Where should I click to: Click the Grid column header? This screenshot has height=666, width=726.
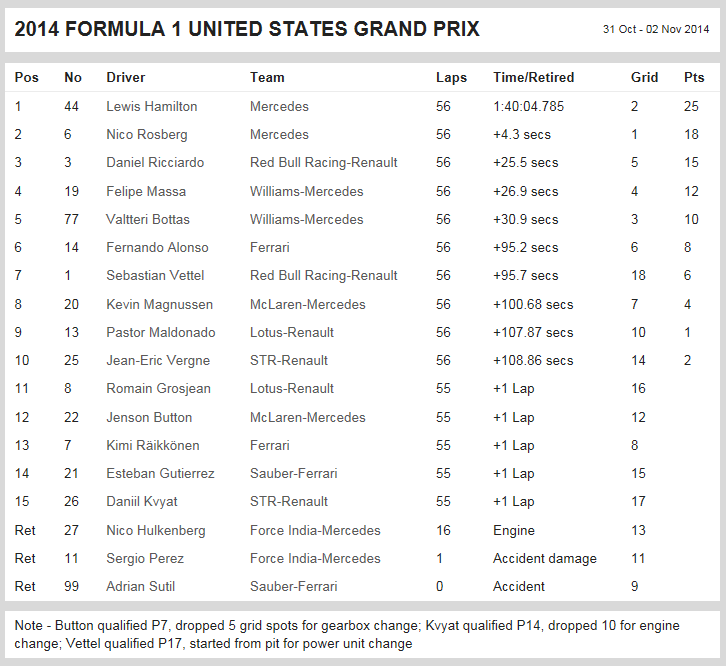pyautogui.click(x=644, y=77)
